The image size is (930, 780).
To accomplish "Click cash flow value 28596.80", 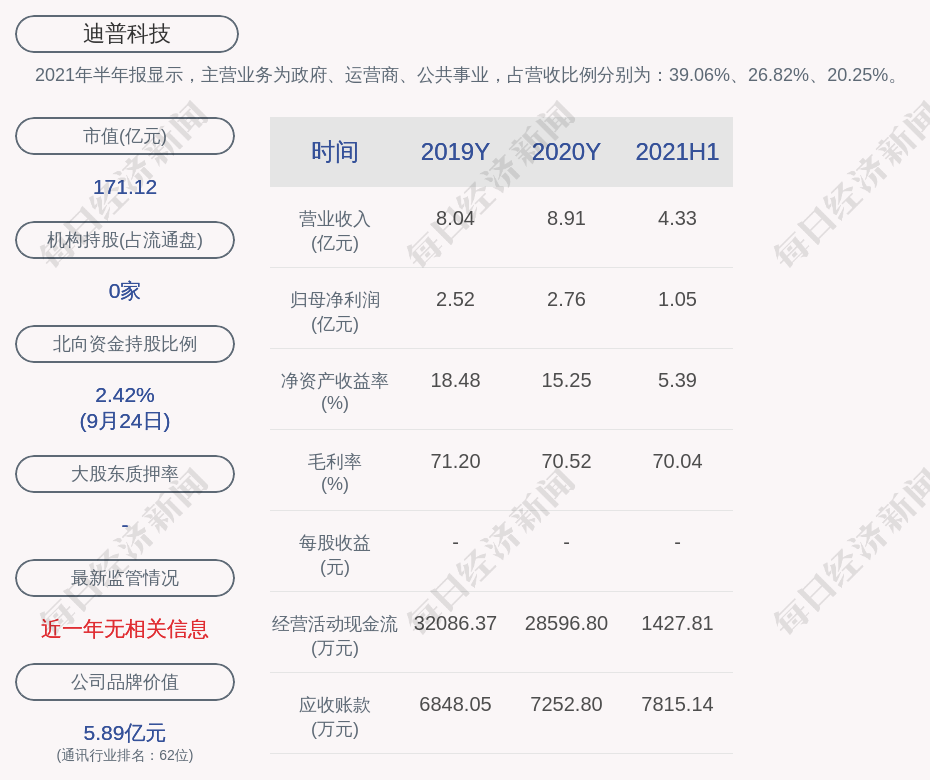I will click(566, 623).
